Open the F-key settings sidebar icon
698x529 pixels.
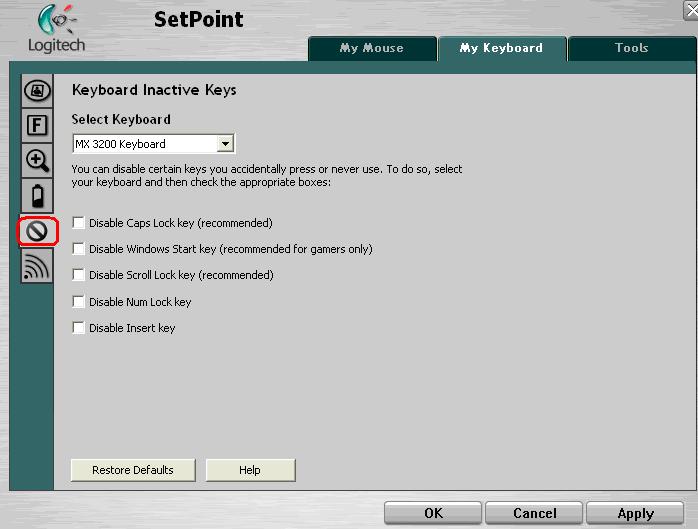(37, 125)
